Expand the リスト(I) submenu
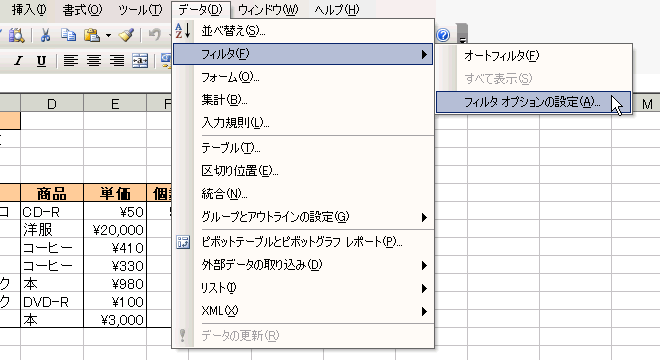 [303, 288]
